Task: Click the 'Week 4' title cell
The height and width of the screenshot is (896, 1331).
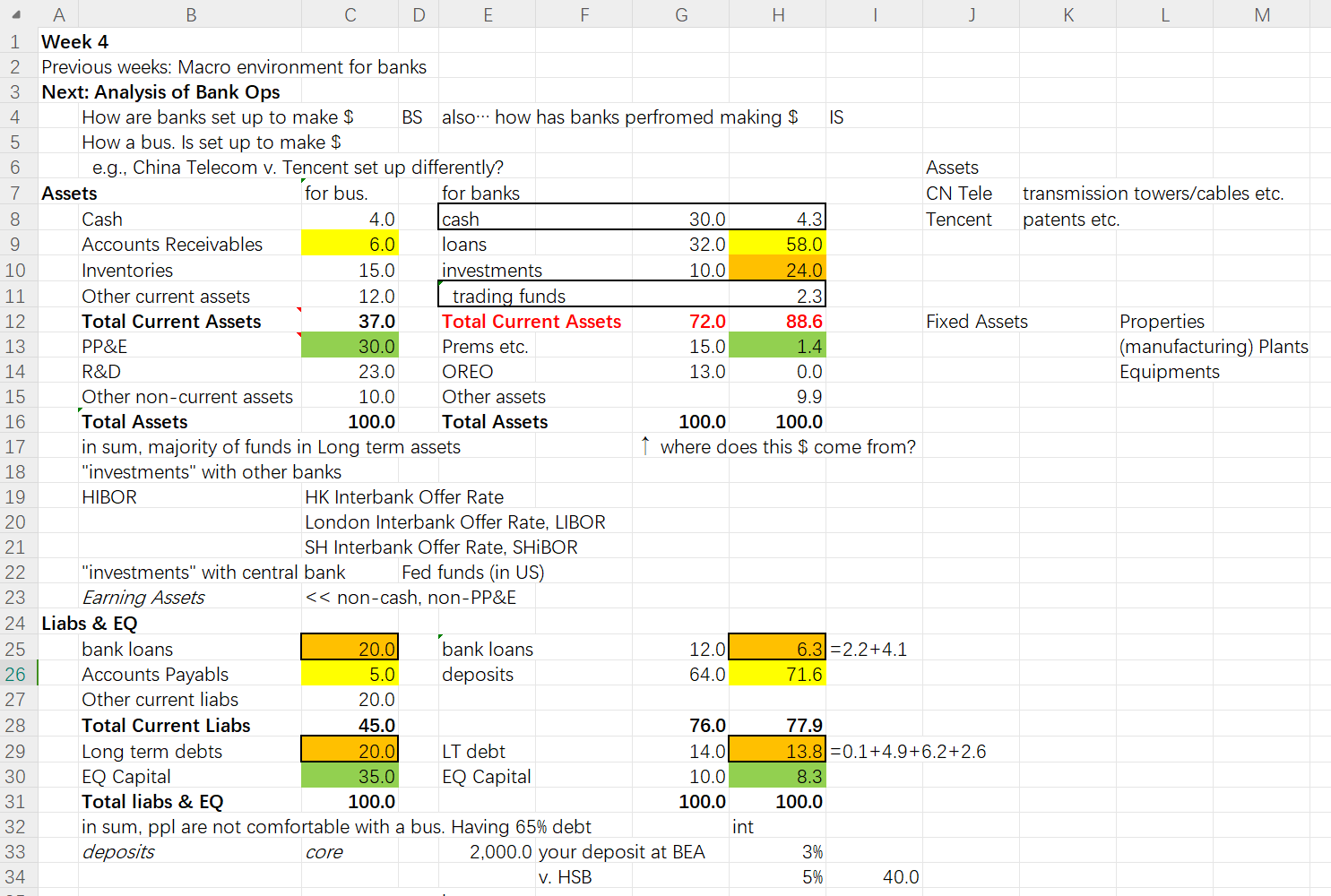Action: click(75, 42)
